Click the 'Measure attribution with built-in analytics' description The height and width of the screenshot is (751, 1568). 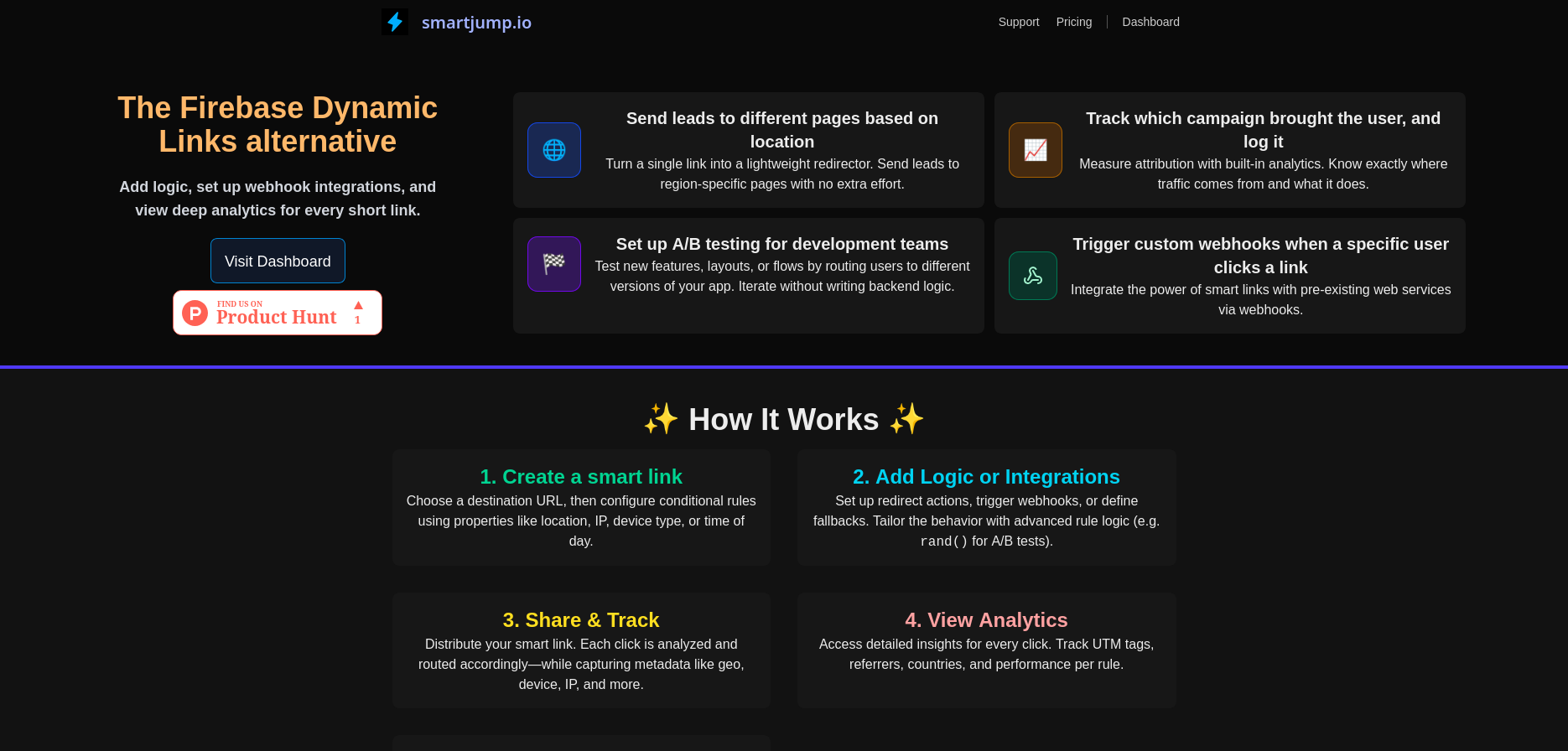(1264, 174)
